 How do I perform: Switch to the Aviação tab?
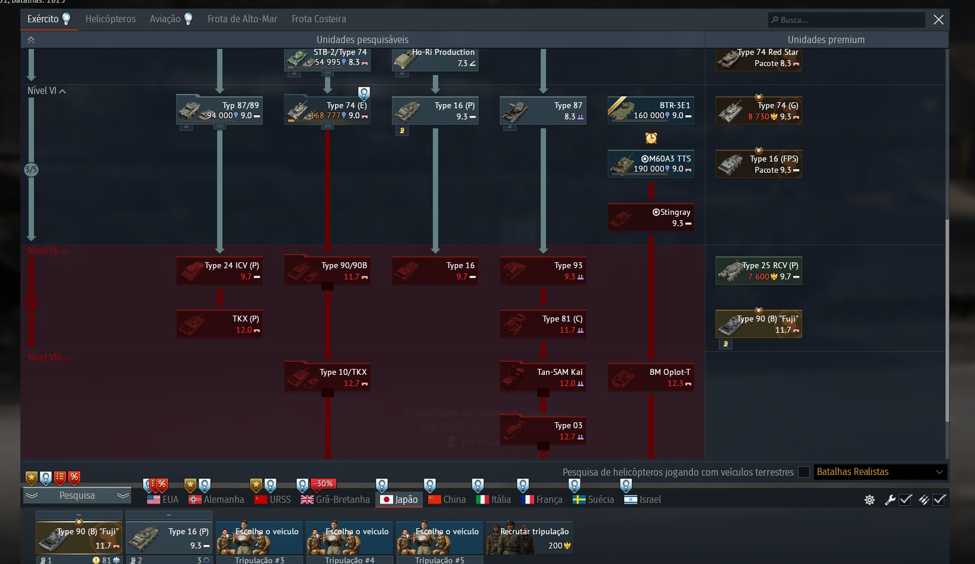pos(171,19)
